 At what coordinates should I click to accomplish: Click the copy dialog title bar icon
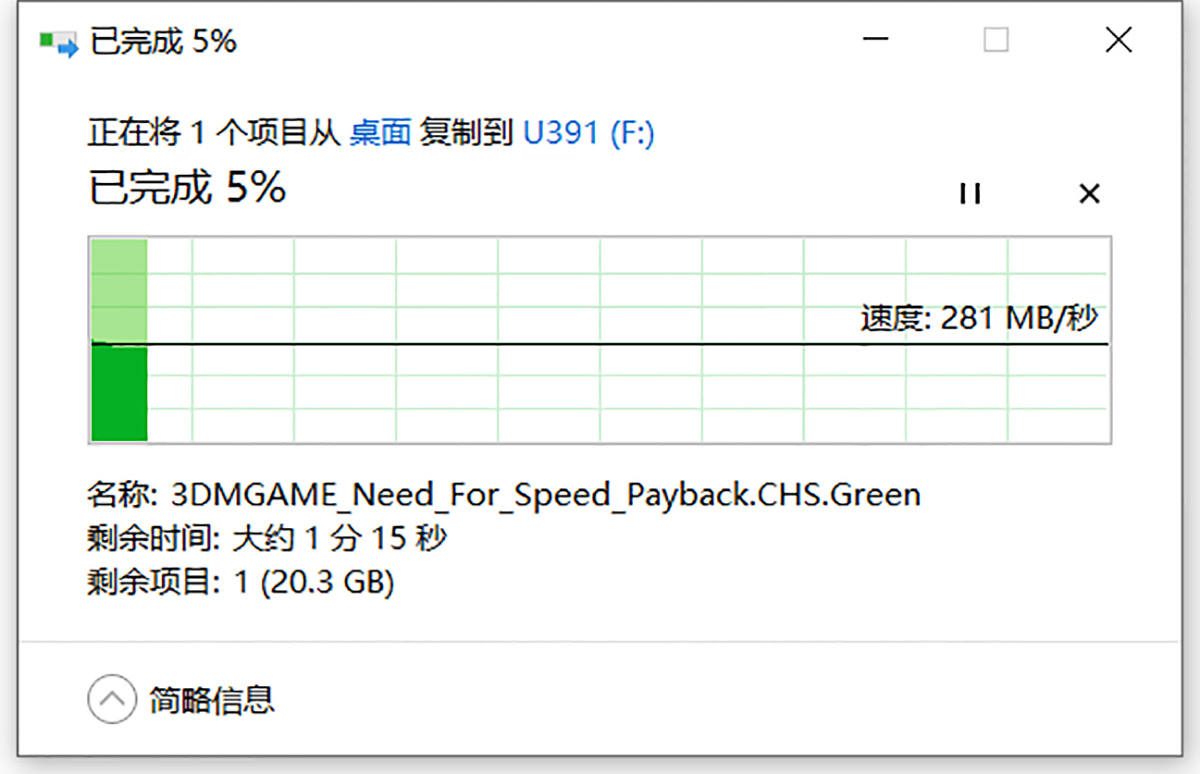pyautogui.click(x=58, y=43)
